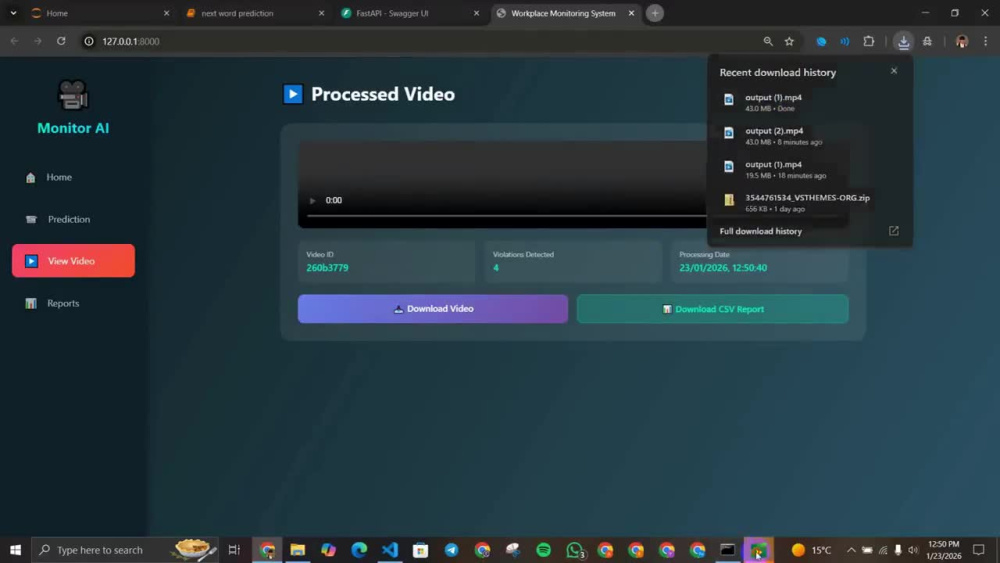The image size is (1000, 563).
Task: Click the Processing Date value
Action: (x=723, y=268)
